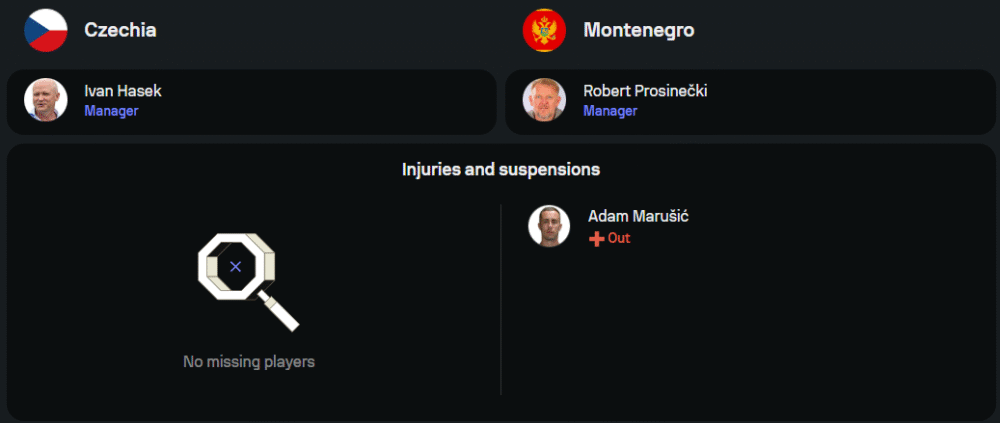Click the X inside the magnifying glass

click(235, 267)
